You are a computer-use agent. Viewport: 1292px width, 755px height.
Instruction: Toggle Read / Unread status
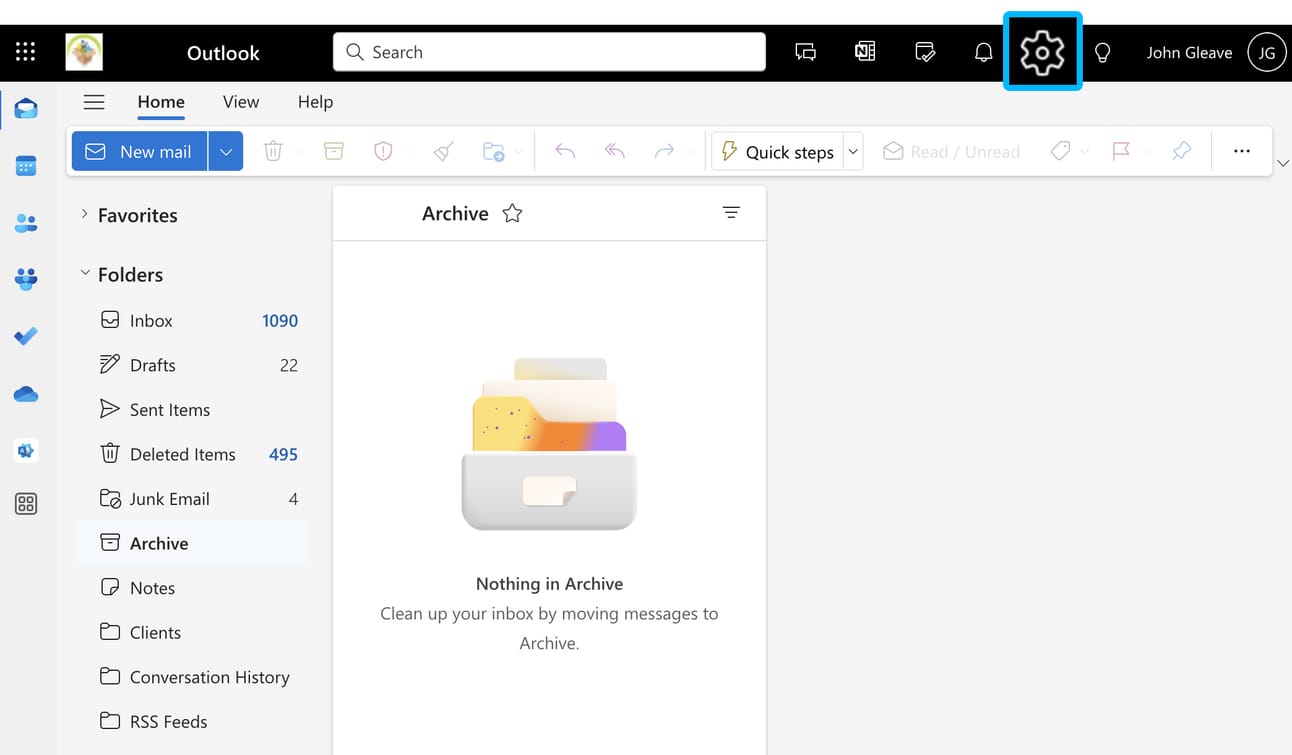coord(951,151)
